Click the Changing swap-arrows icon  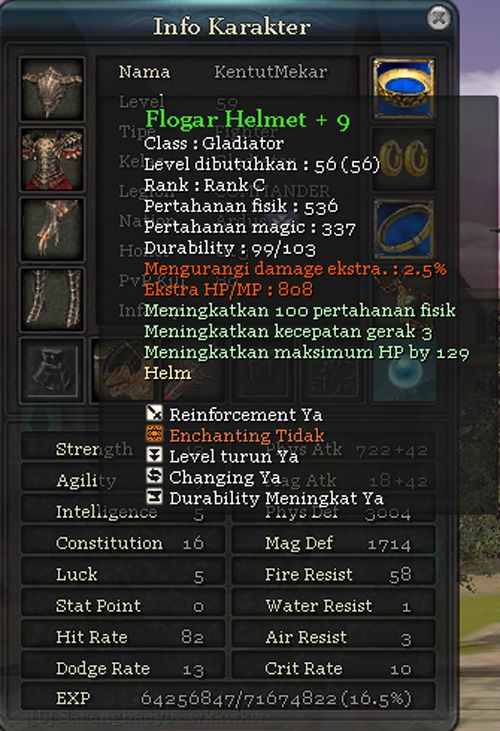coord(154,476)
